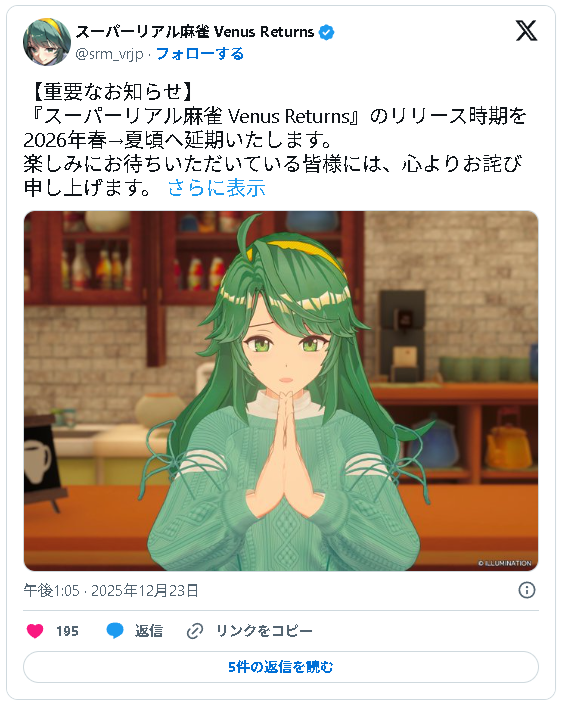The image size is (563, 712).
Task: Click リンクをコピー text
Action: (264, 631)
